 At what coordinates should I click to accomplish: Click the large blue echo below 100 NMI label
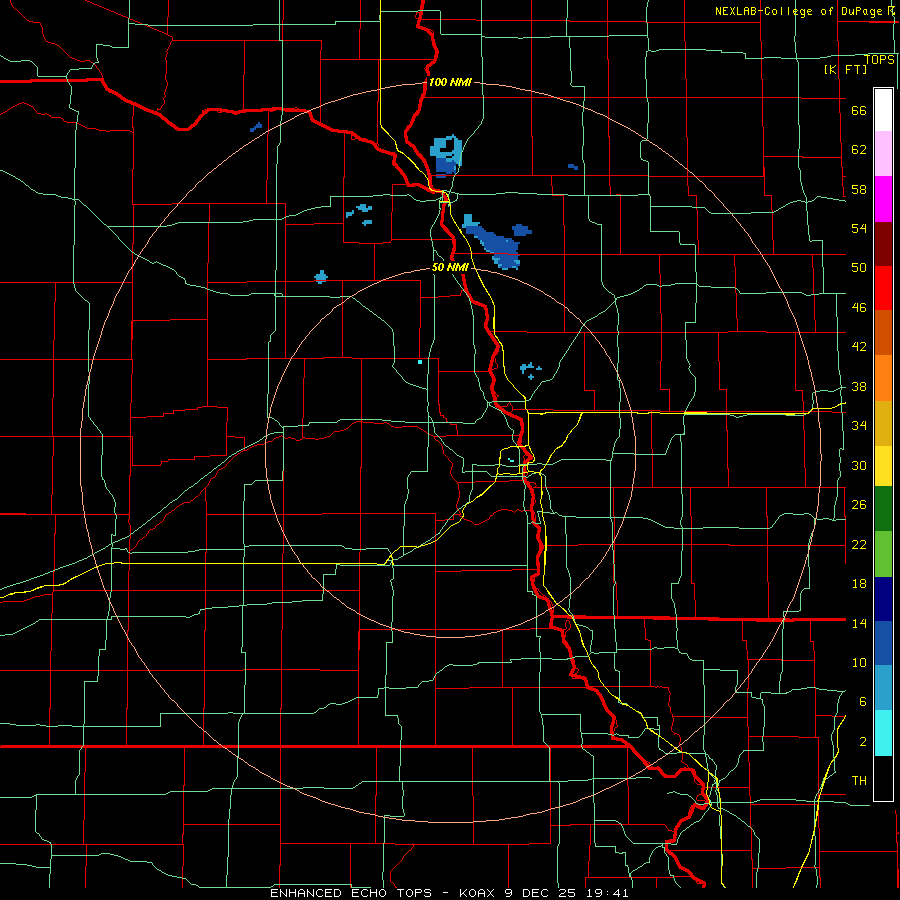click(x=446, y=155)
